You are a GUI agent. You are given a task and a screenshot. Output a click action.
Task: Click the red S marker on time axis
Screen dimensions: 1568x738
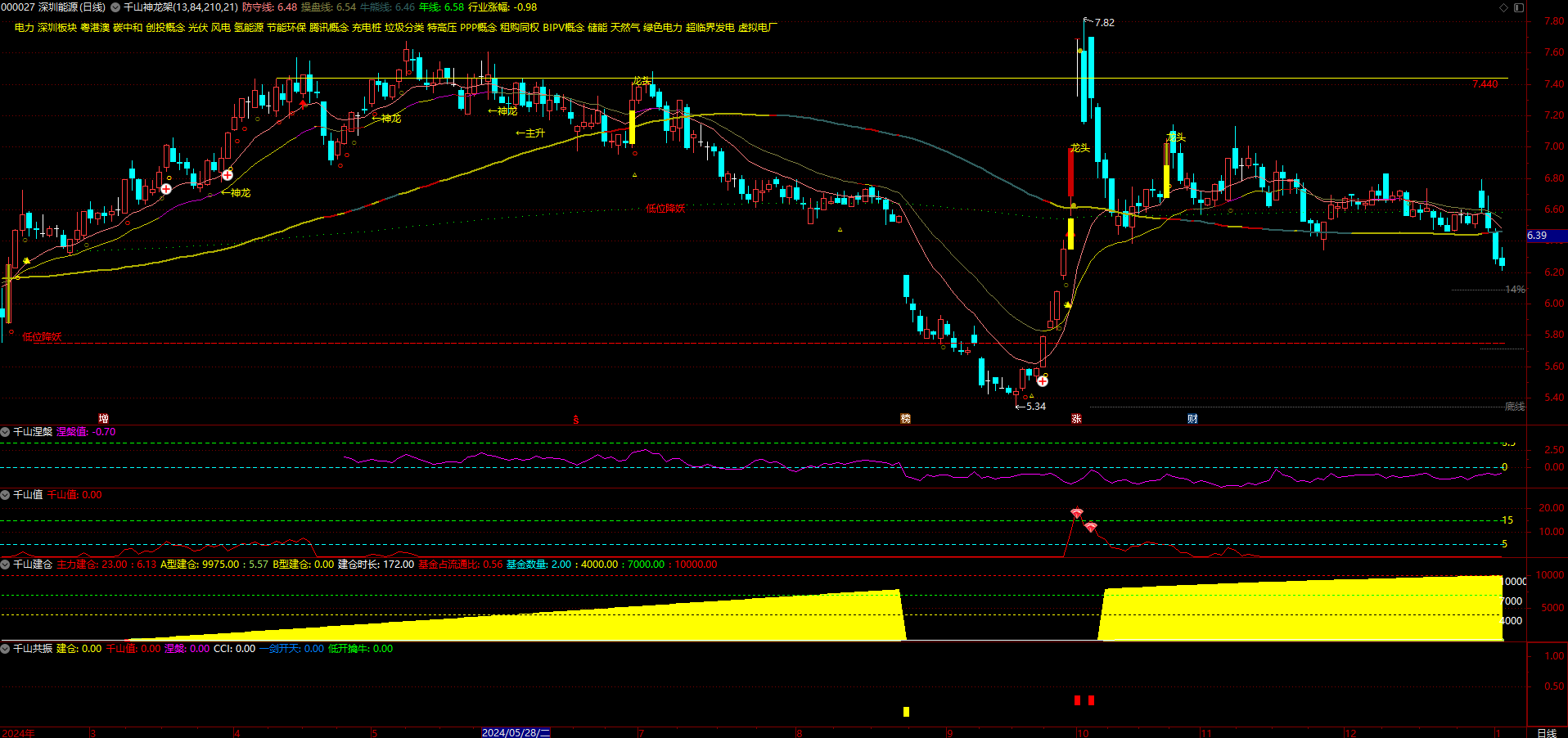[x=576, y=420]
